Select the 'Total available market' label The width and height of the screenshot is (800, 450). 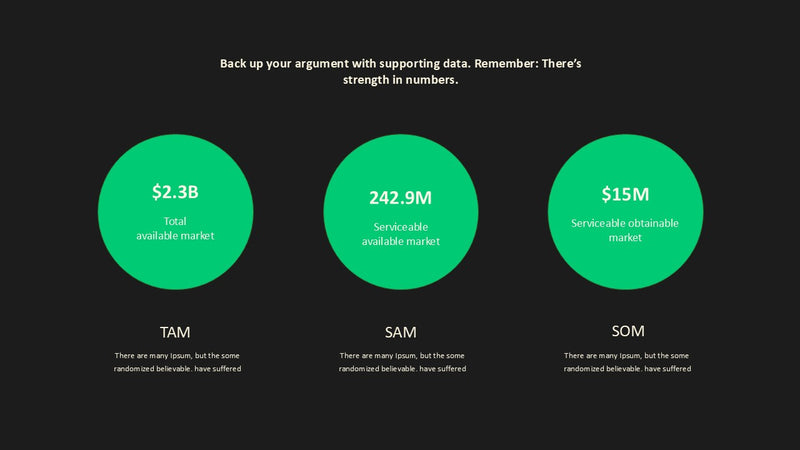(175, 228)
